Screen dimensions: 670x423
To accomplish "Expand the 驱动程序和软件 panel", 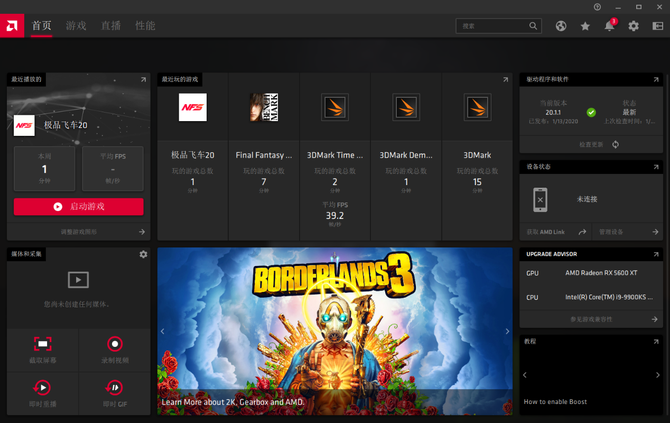I will (656, 79).
